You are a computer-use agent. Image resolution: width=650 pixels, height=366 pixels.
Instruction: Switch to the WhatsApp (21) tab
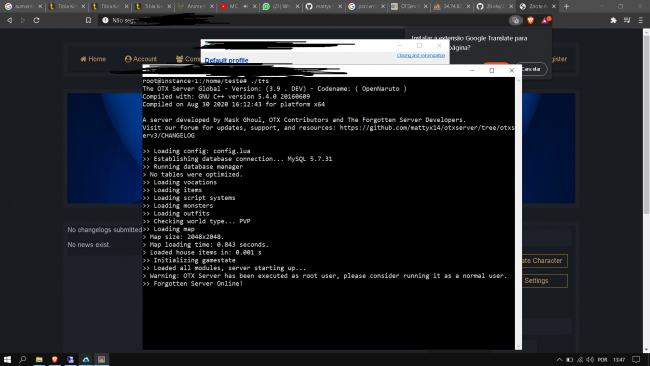[281, 6]
